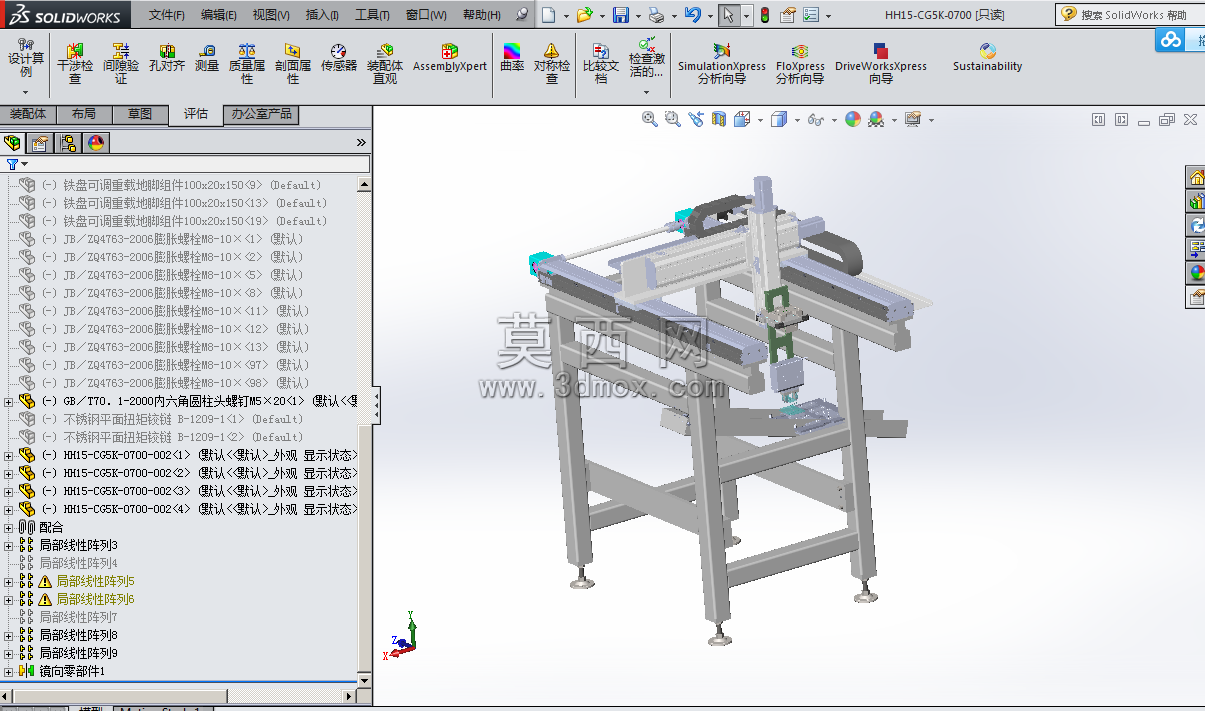
Task: Toggle 曲率 curvature display
Action: click(512, 58)
